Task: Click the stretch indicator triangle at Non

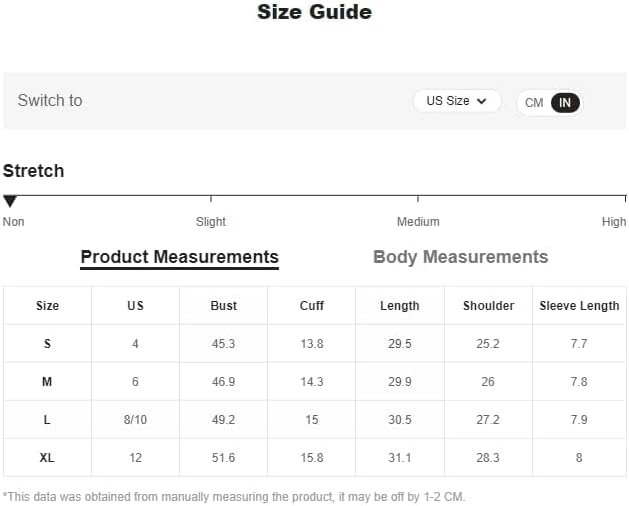Action: [10, 201]
